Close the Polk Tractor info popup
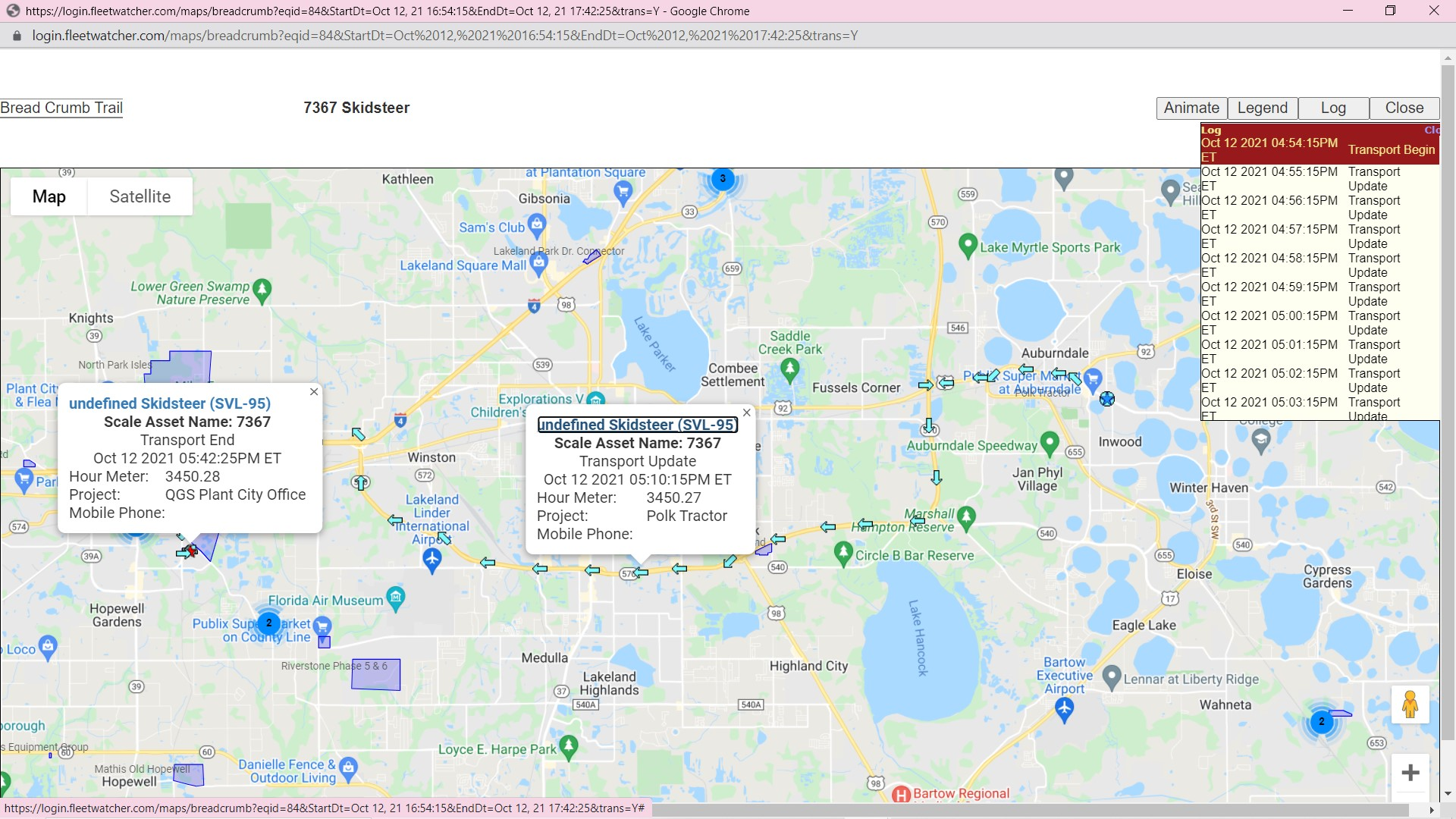This screenshot has width=1456, height=819. pos(747,413)
